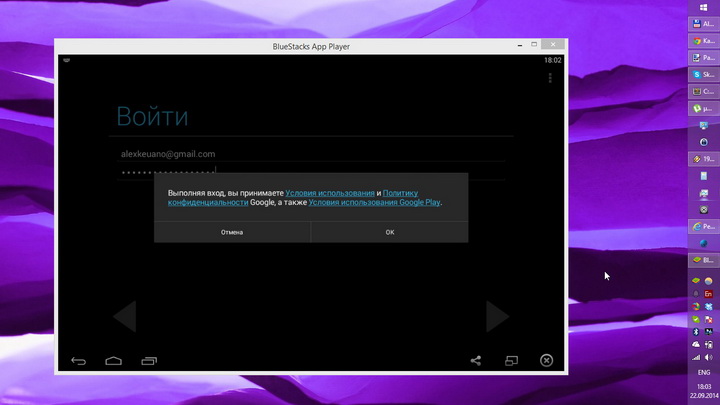720x405 pixels.
Task: Switch to the uTorrent taskbar window
Action: tap(703, 108)
